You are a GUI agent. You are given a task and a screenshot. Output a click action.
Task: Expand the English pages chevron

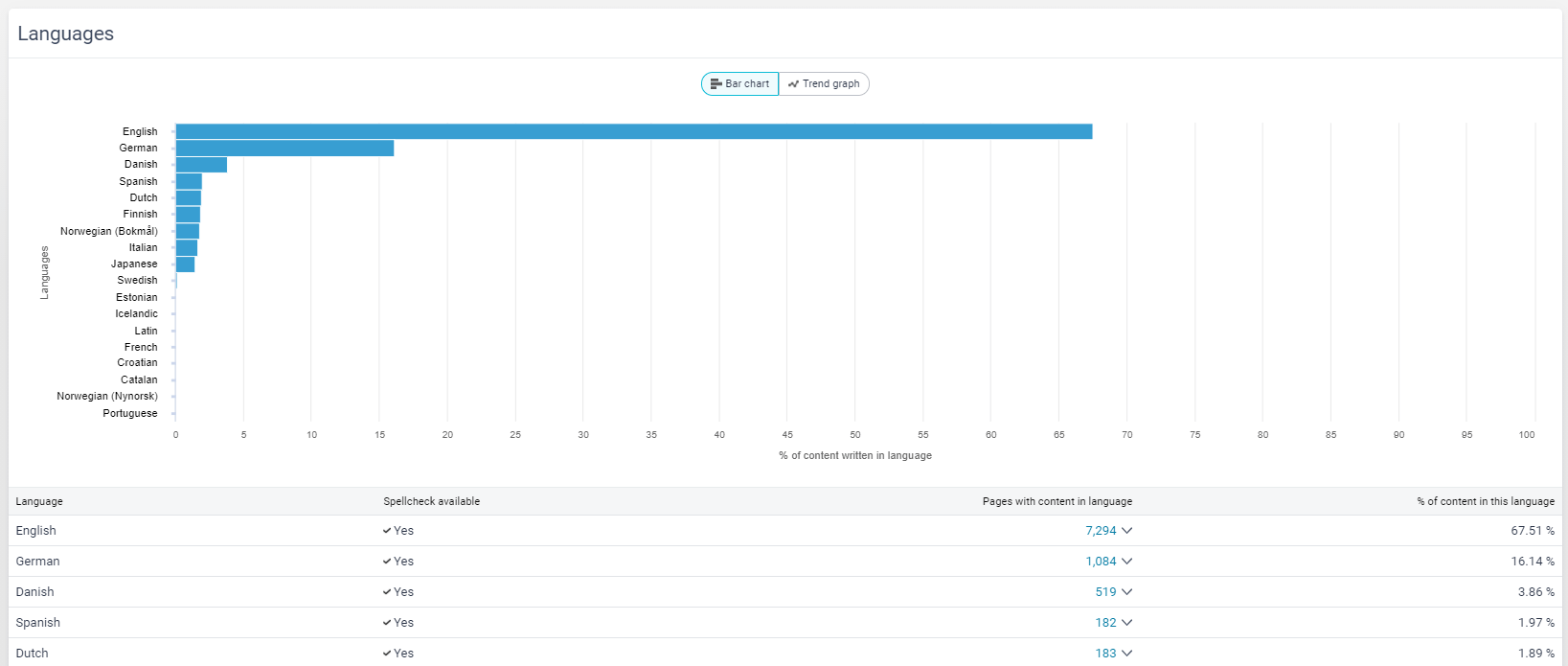pyautogui.click(x=1127, y=531)
